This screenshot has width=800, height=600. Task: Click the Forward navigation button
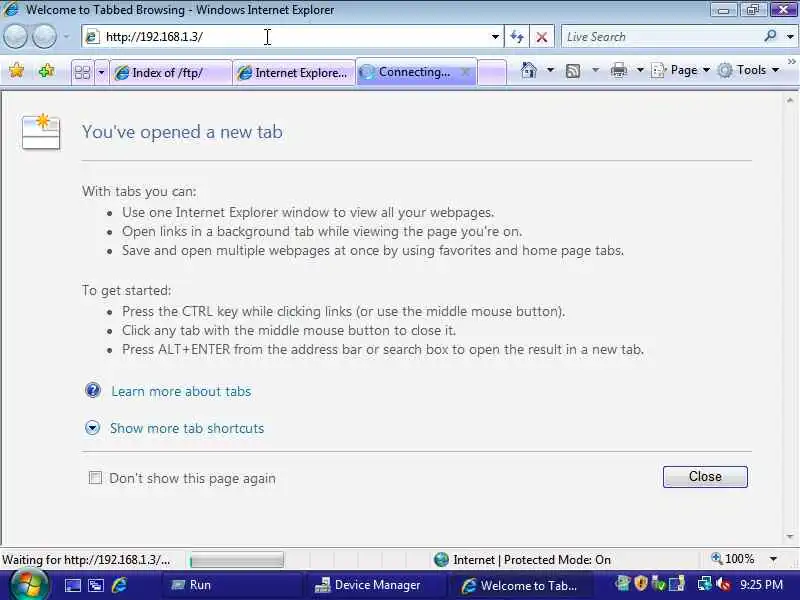pyautogui.click(x=44, y=36)
